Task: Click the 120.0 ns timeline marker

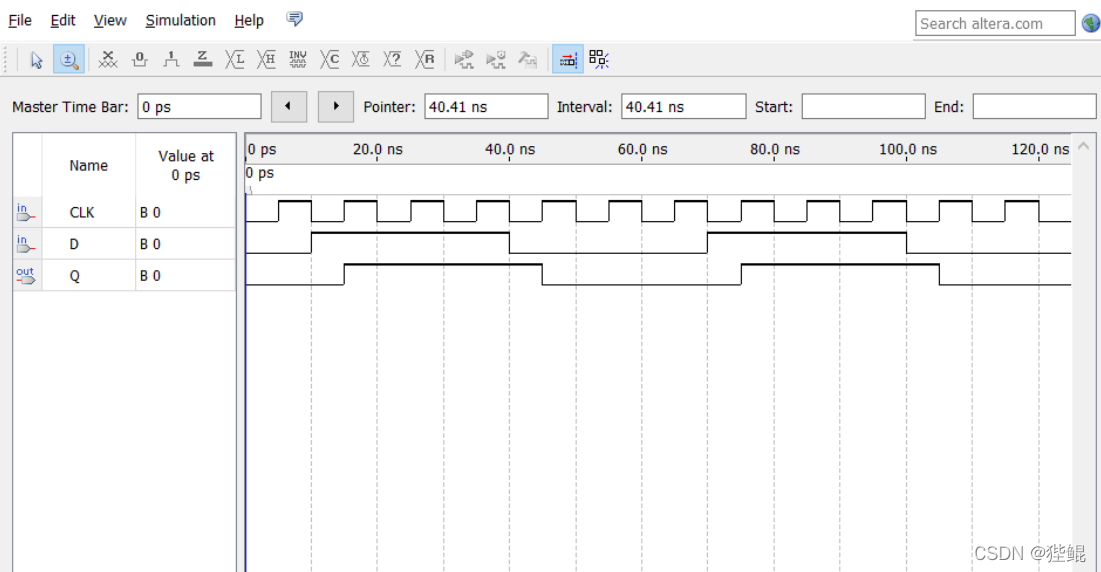Action: pos(1040,149)
